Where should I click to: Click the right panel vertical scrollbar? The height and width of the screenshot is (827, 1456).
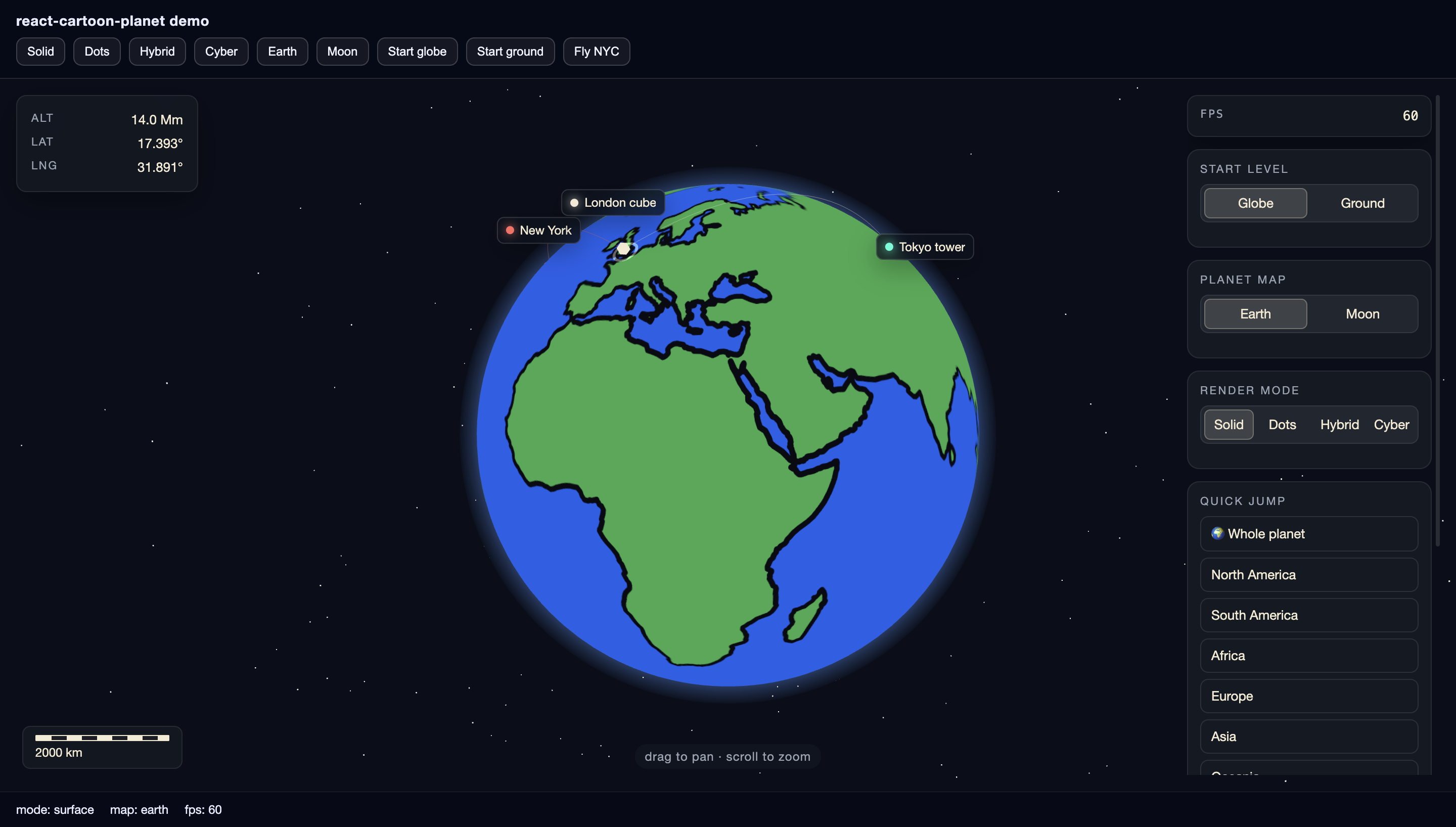tap(1438, 321)
